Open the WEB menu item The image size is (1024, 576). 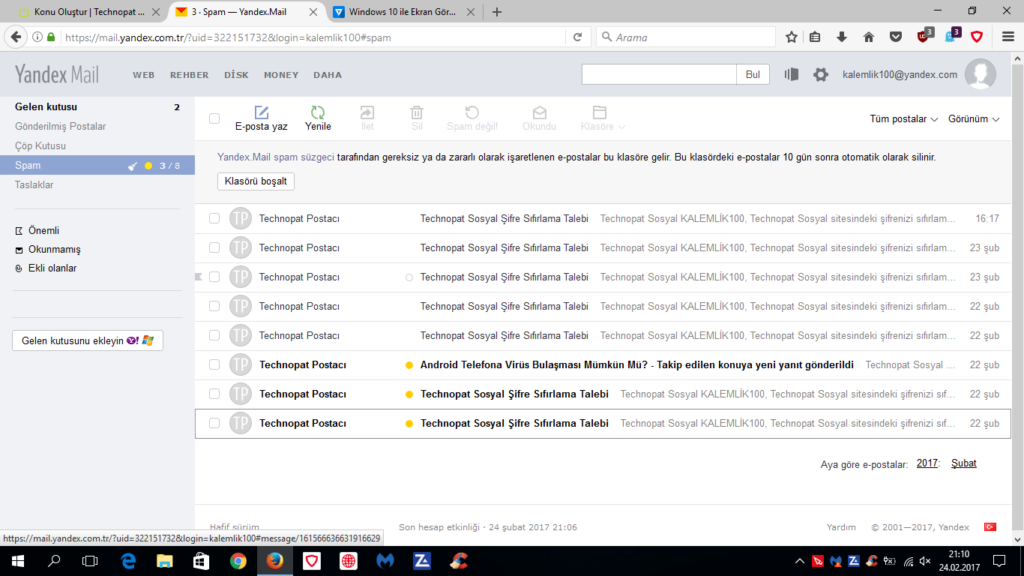[144, 75]
